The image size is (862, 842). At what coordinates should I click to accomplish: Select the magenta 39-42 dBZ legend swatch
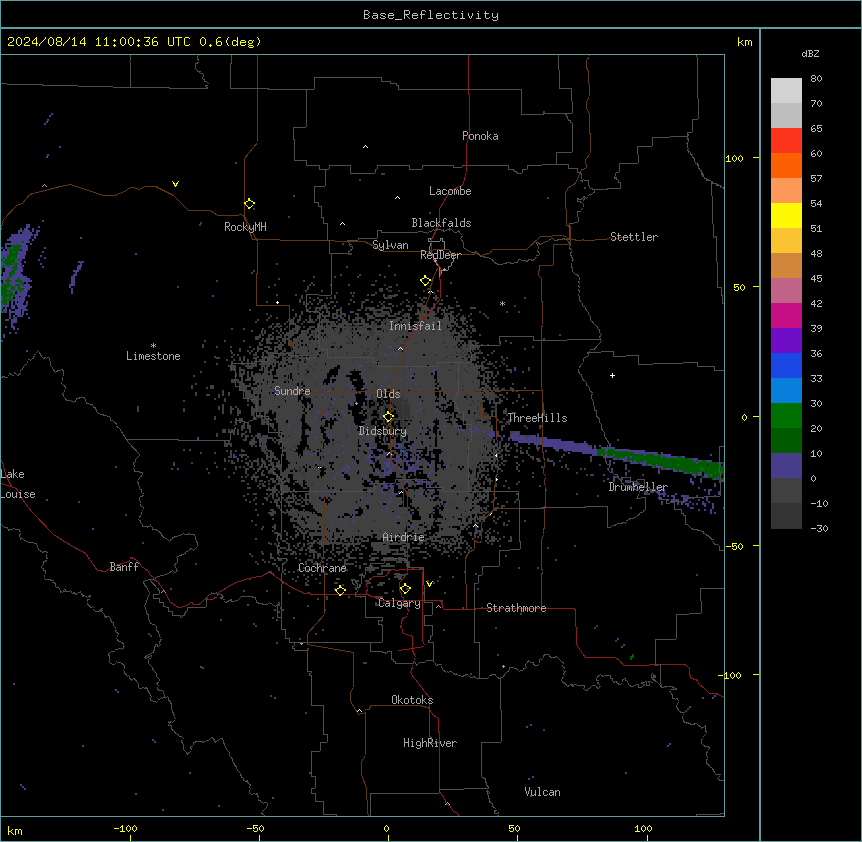tap(786, 315)
